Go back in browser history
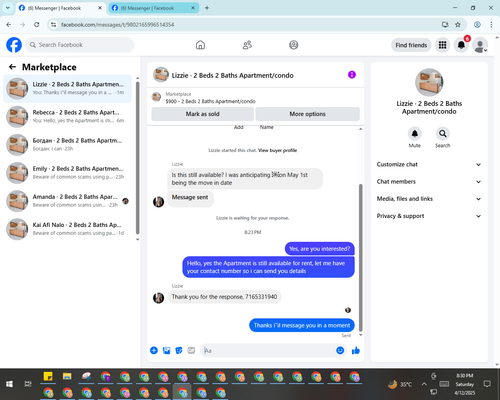Viewport: 500px width, 400px height. 9,24
